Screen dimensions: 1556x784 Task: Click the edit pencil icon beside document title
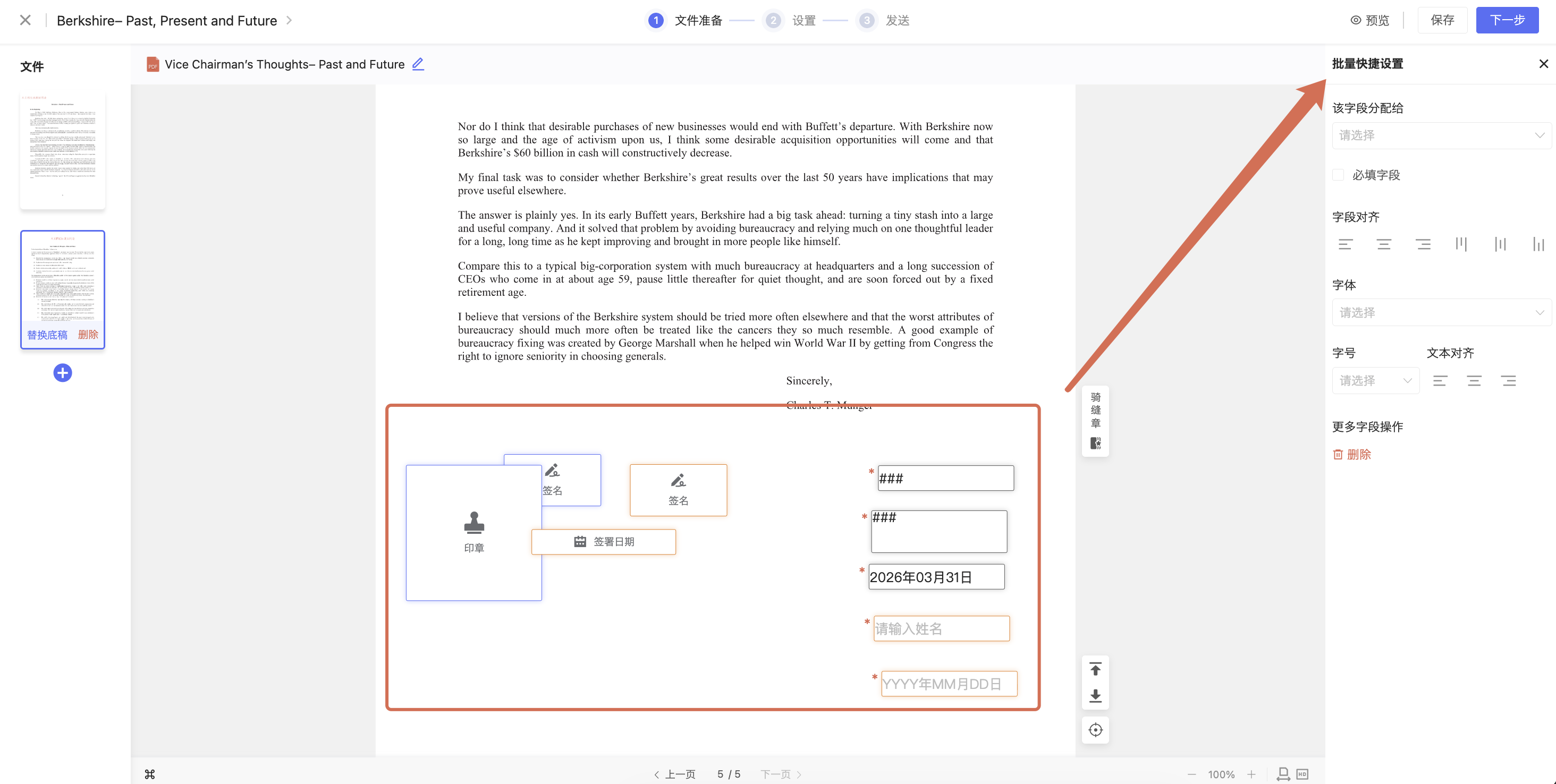click(x=418, y=64)
